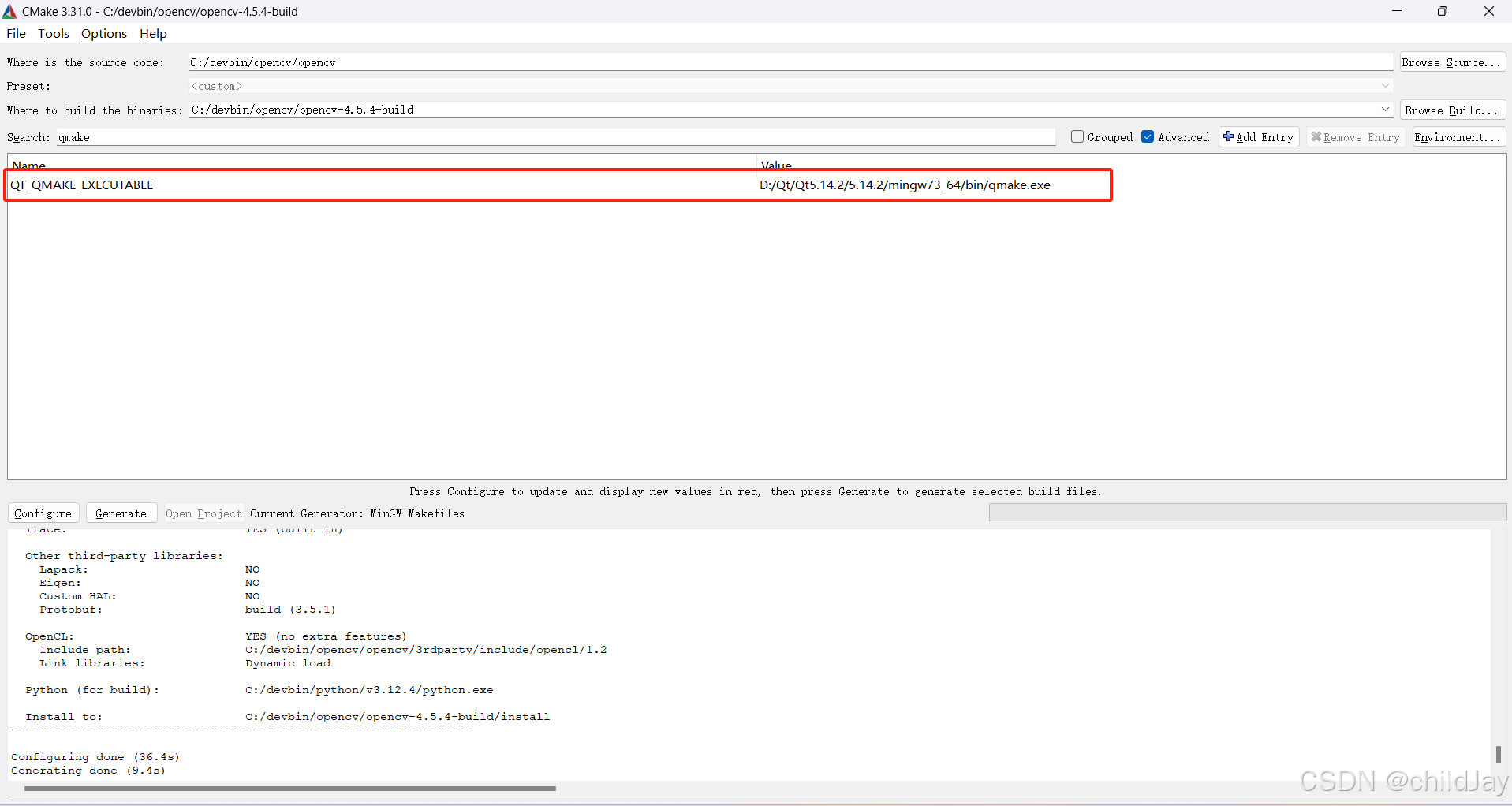This screenshot has height=806, width=1512.
Task: Click the source code path field
Action: [x=790, y=62]
